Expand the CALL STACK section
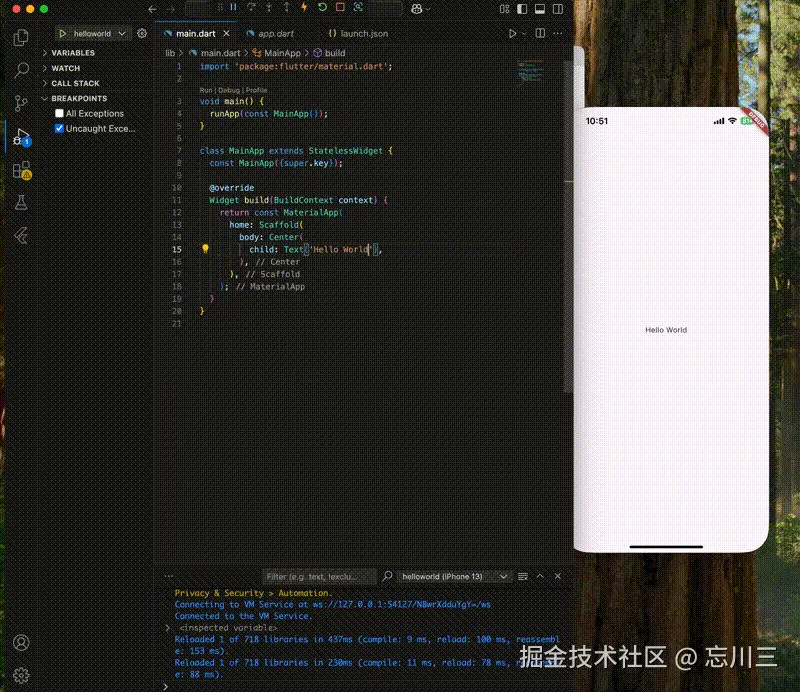 click(75, 83)
